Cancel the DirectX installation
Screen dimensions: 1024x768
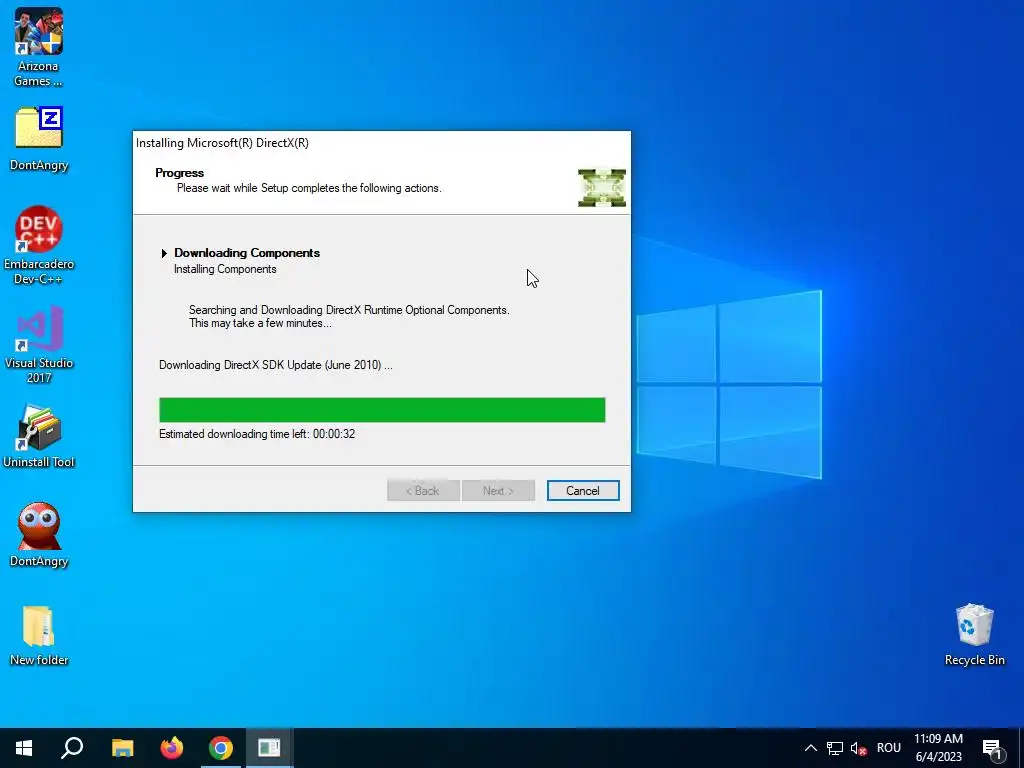583,490
